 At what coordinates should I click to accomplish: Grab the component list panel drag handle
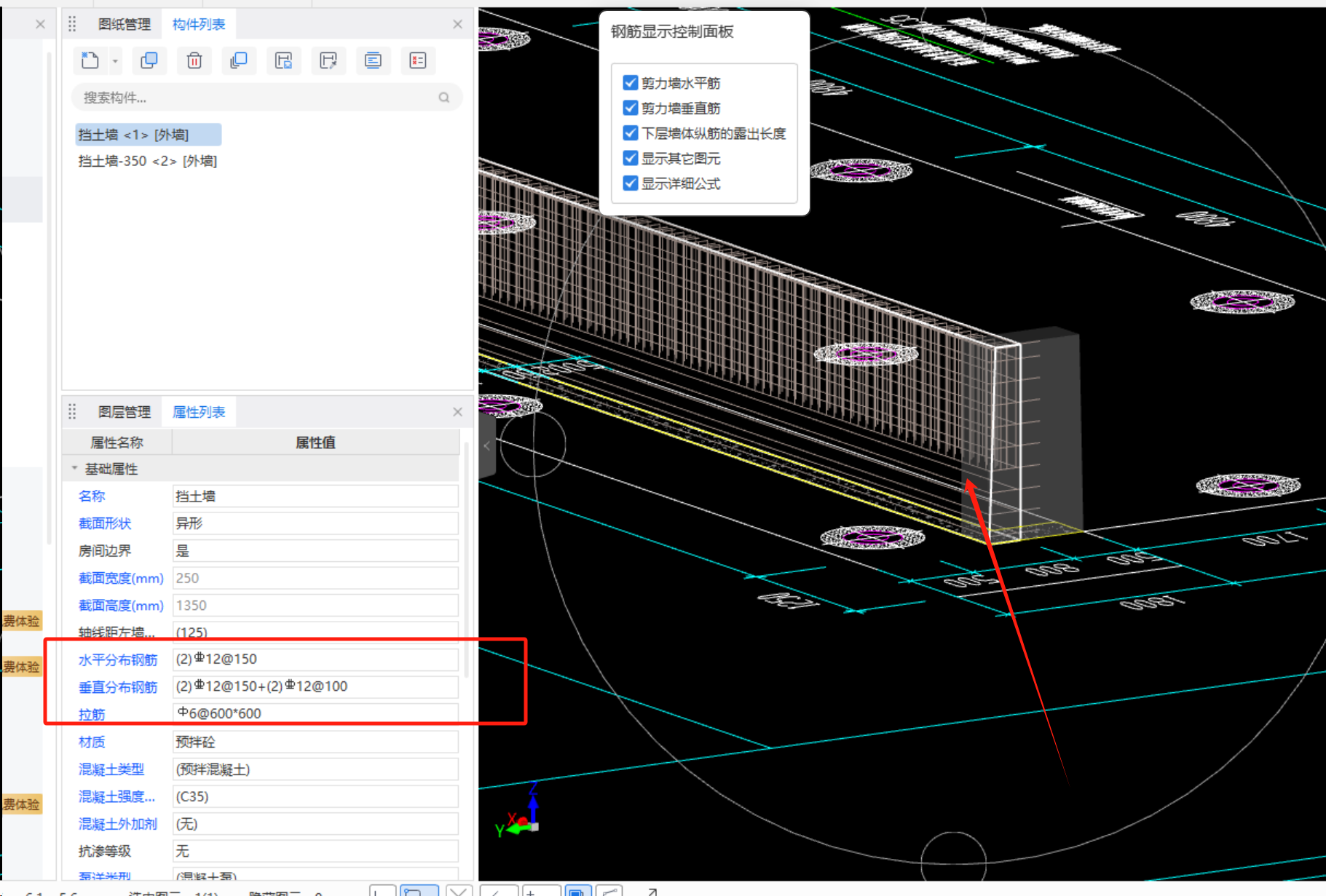point(72,24)
